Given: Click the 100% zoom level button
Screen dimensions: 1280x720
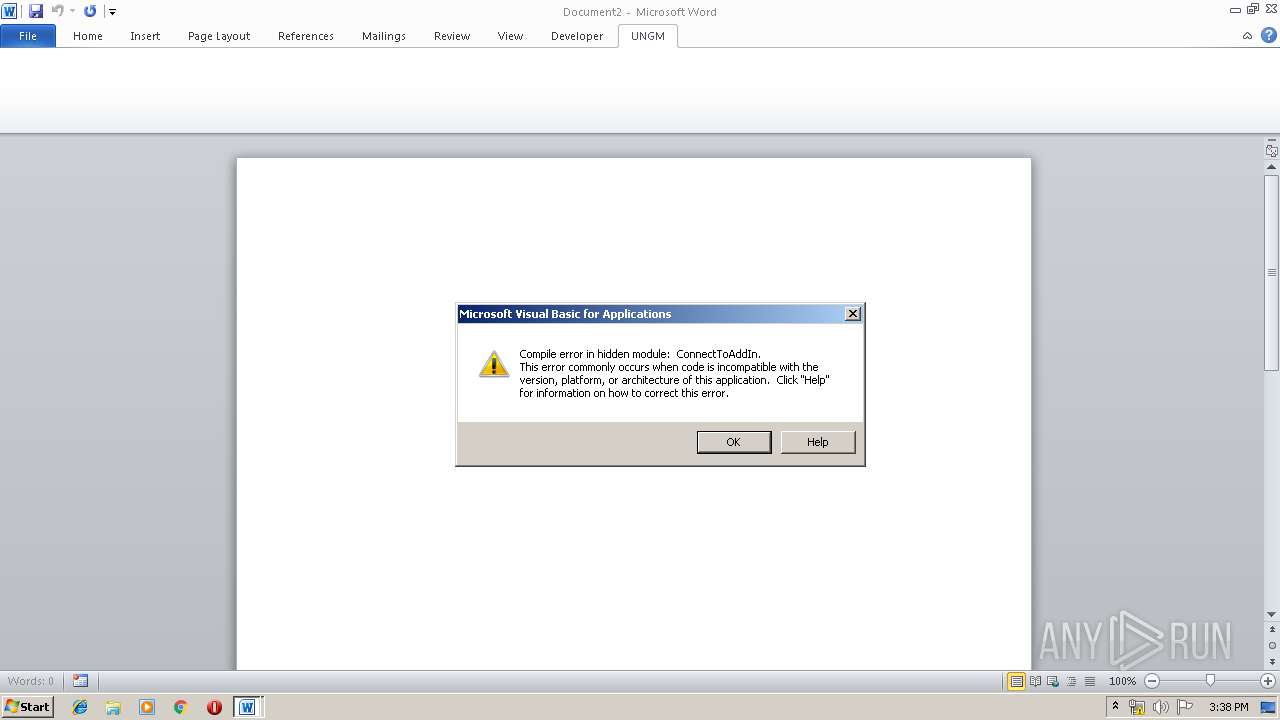Looking at the screenshot, I should pyautogui.click(x=1122, y=681).
